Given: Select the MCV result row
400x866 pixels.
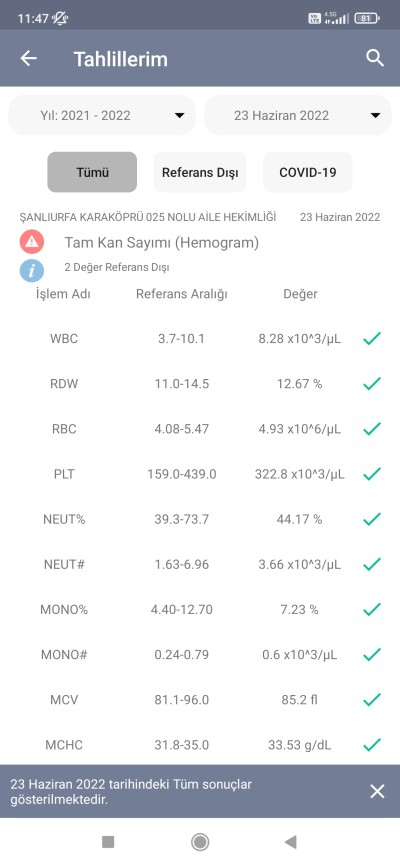Looking at the screenshot, I should [x=200, y=700].
